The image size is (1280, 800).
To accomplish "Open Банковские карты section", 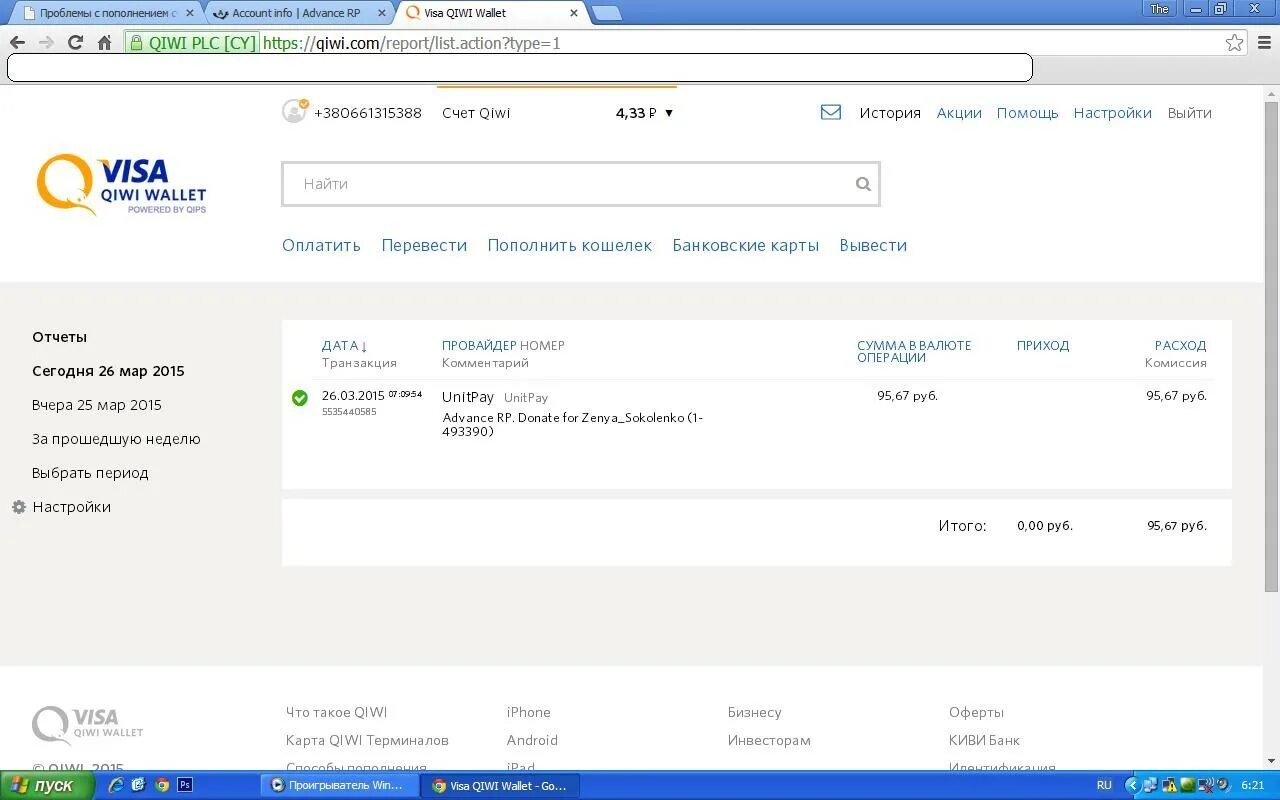I will [x=745, y=245].
